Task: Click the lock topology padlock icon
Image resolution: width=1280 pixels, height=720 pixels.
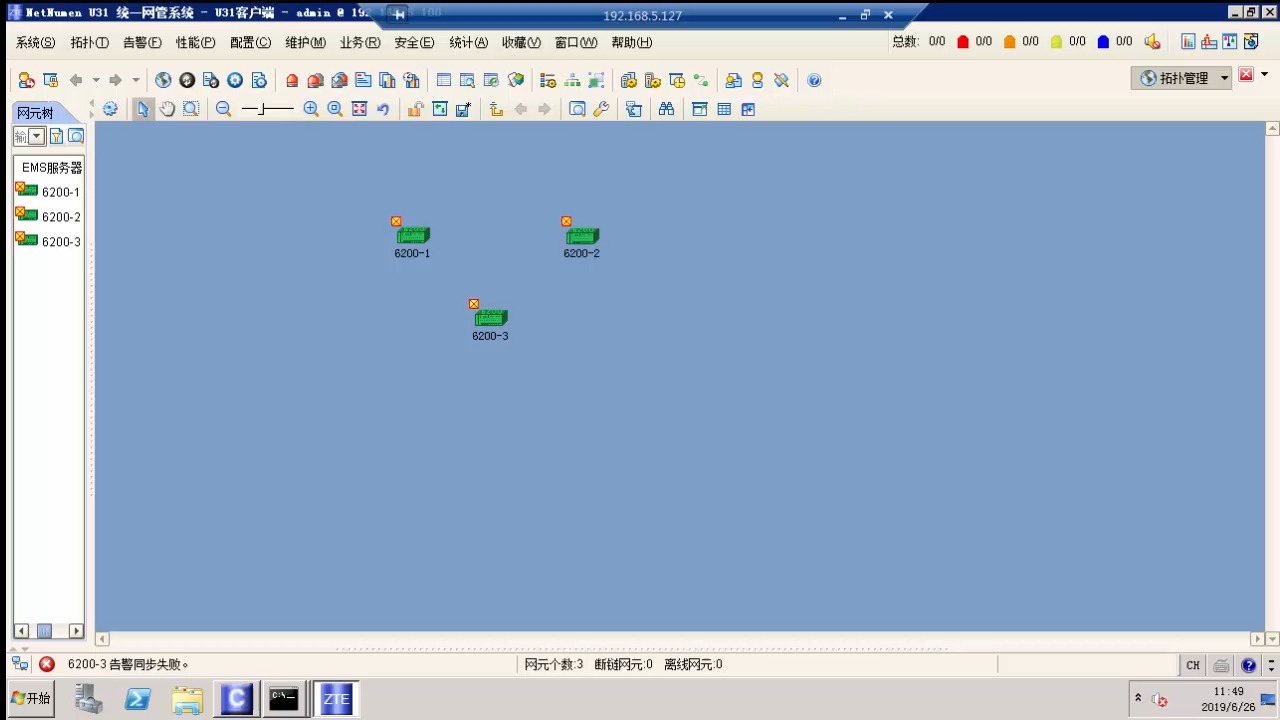Action: tap(415, 109)
